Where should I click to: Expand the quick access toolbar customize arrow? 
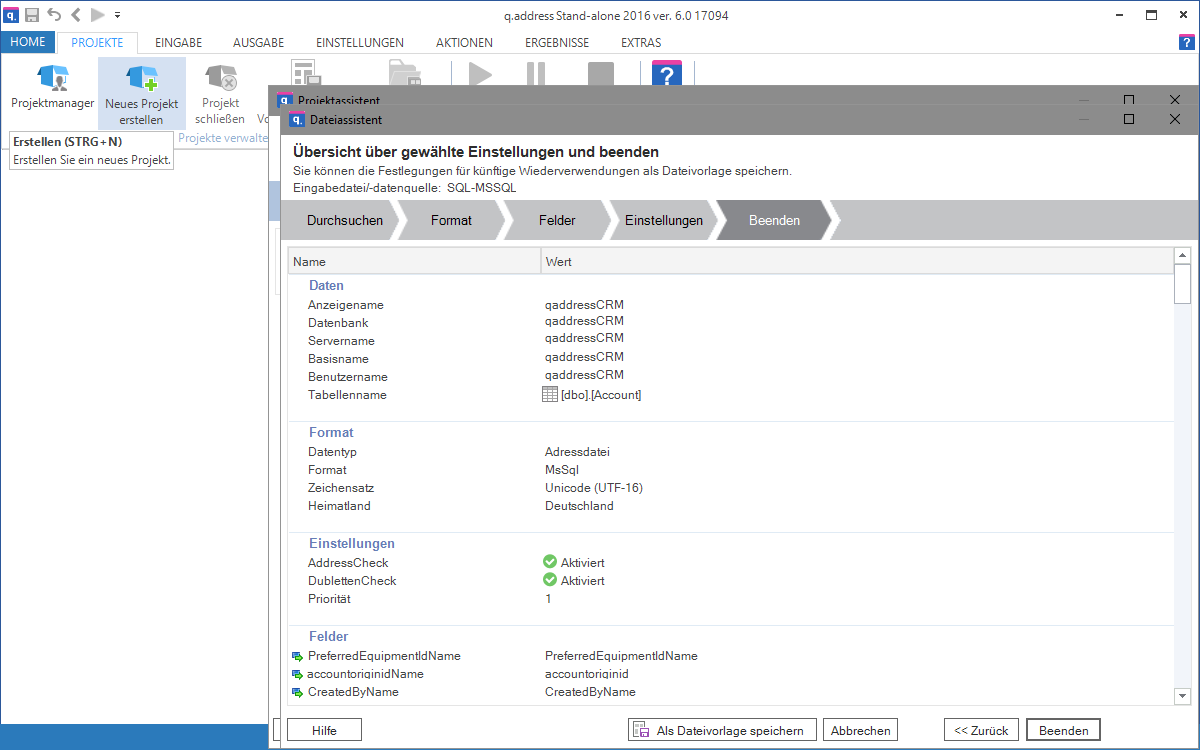[118, 15]
